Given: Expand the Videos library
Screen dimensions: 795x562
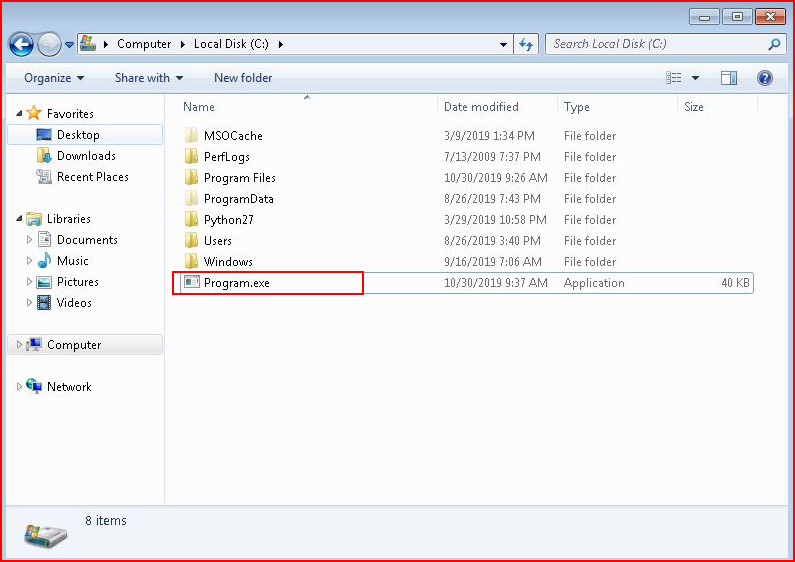Looking at the screenshot, I should (x=29, y=302).
